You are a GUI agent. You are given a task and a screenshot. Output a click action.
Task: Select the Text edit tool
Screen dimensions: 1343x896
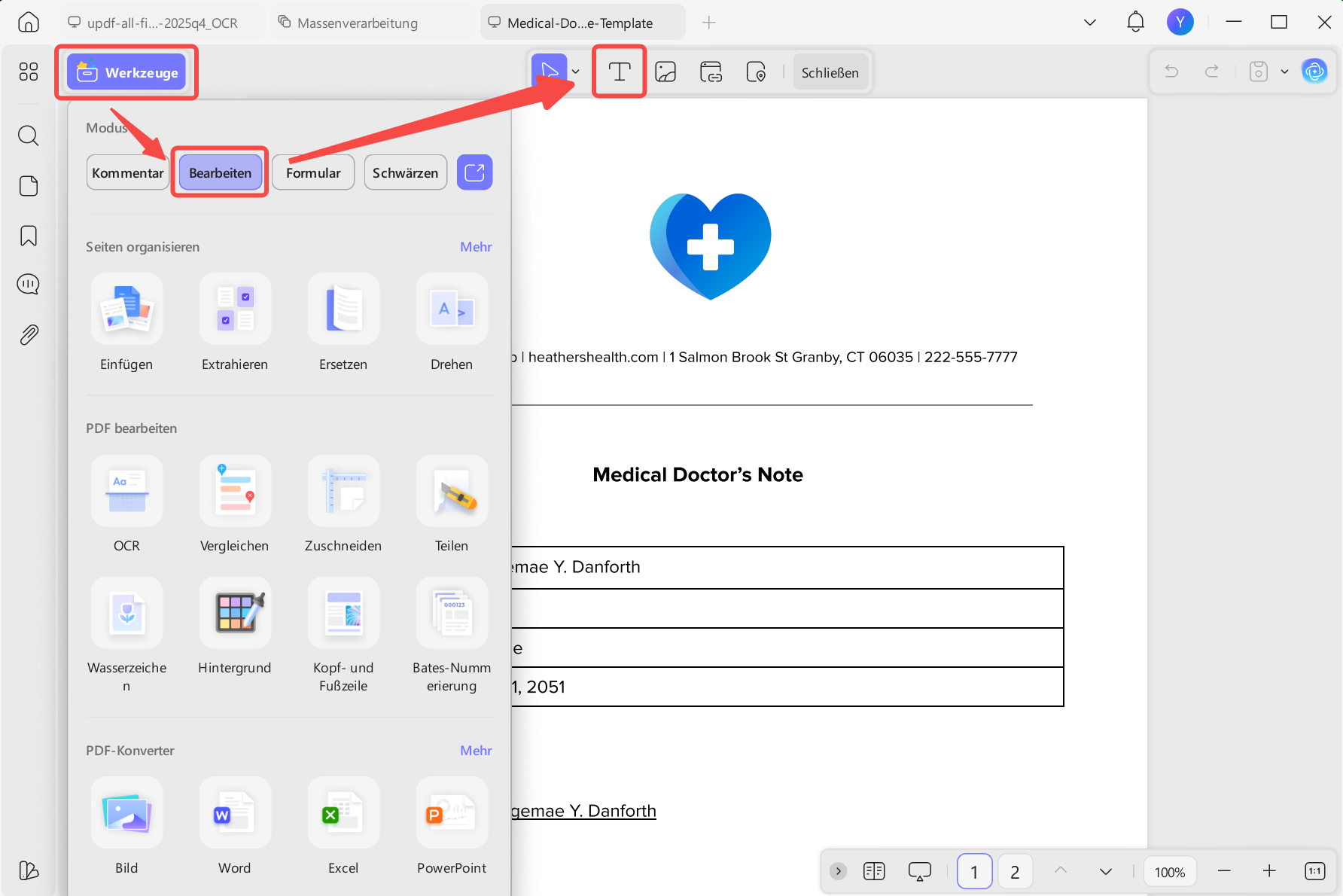[x=619, y=72]
